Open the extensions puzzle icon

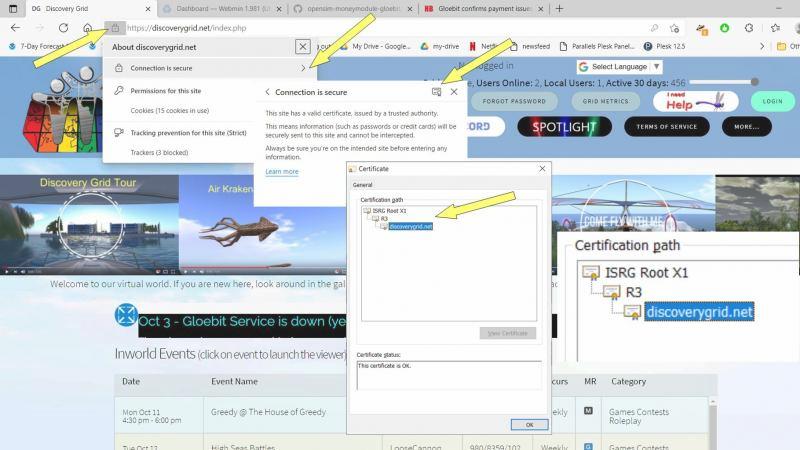(x=749, y=28)
